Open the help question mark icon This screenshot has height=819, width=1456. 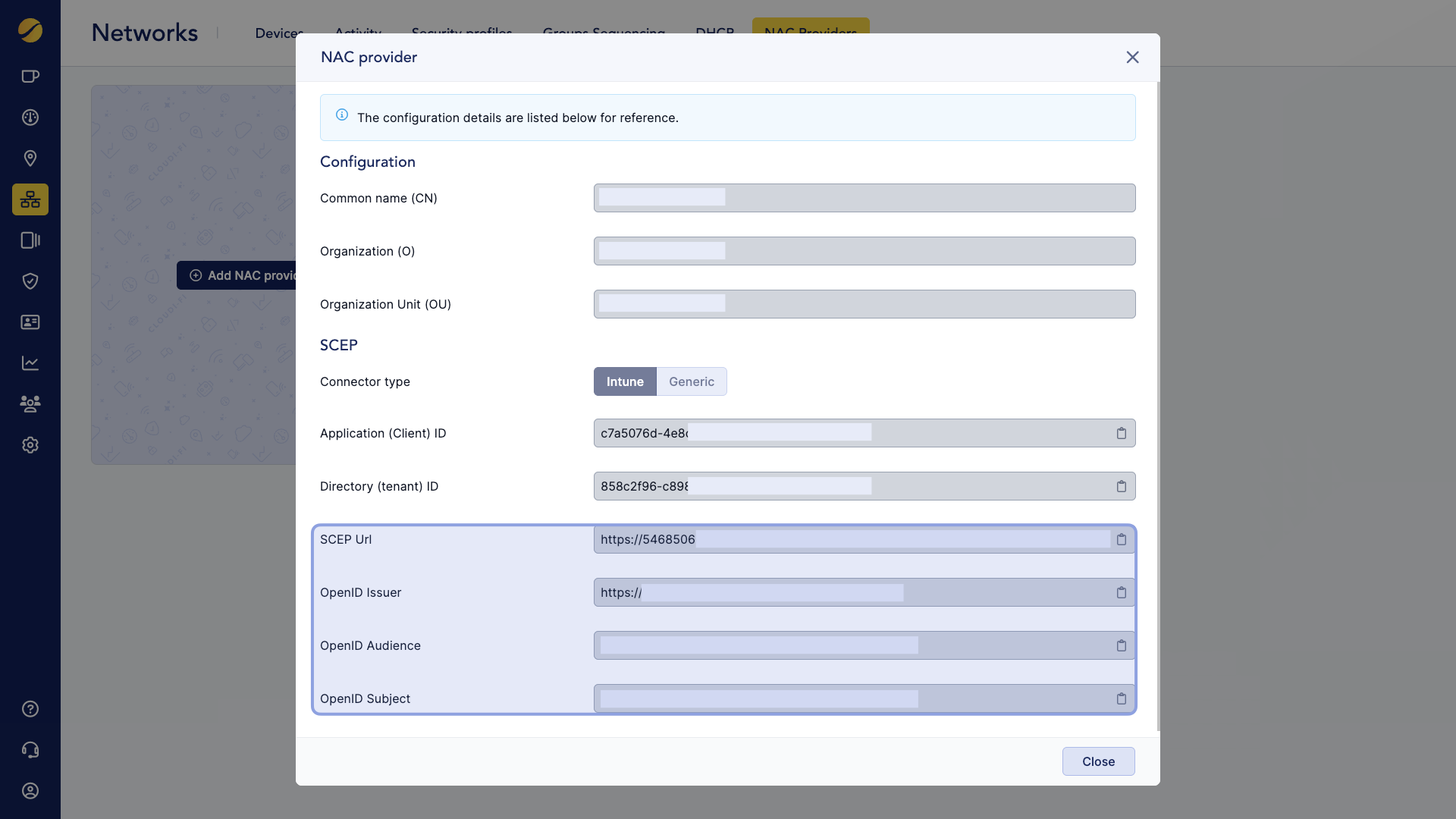(30, 708)
